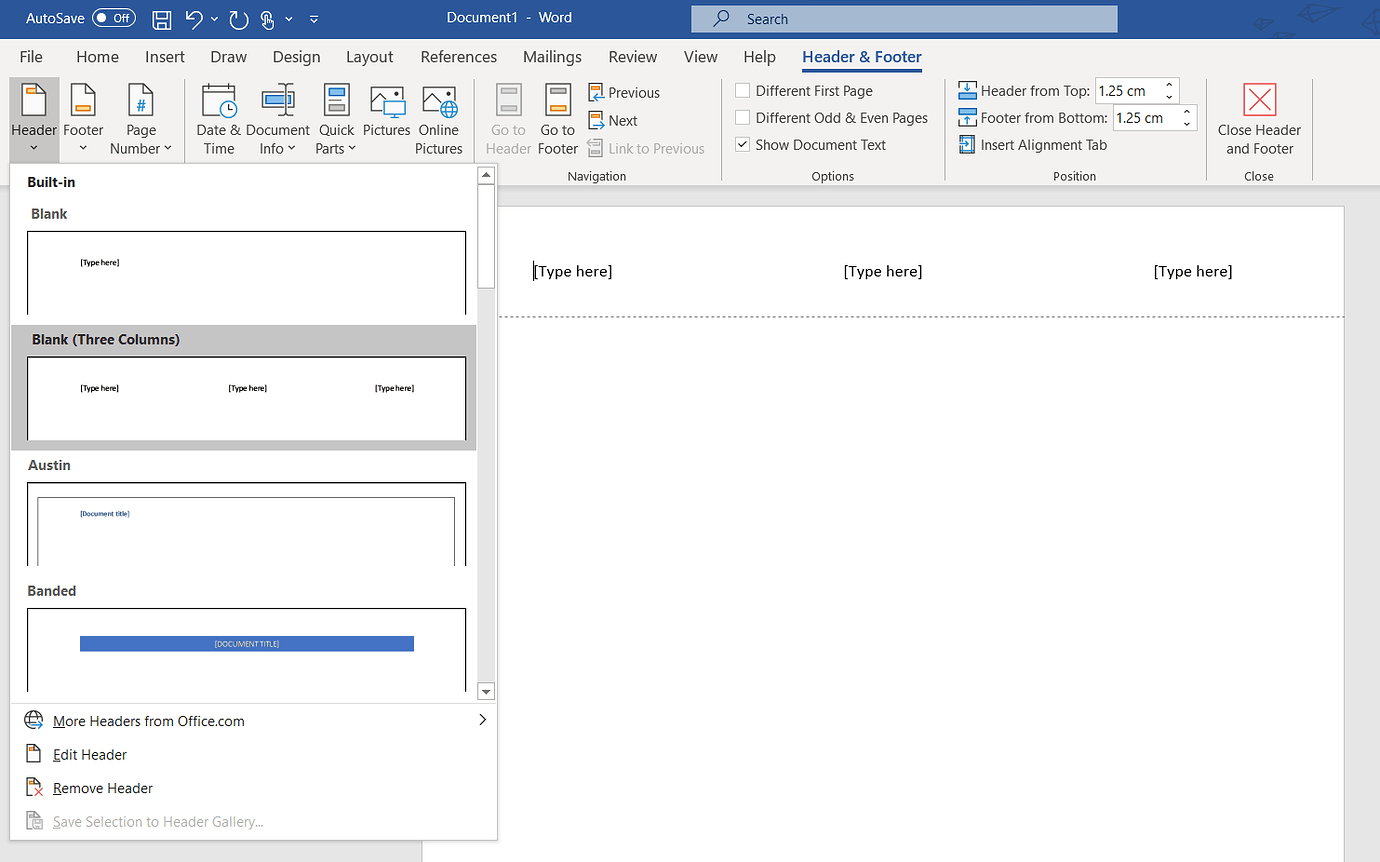Increase Header from Top spinner value
Viewport: 1380px width, 862px height.
tap(1169, 85)
